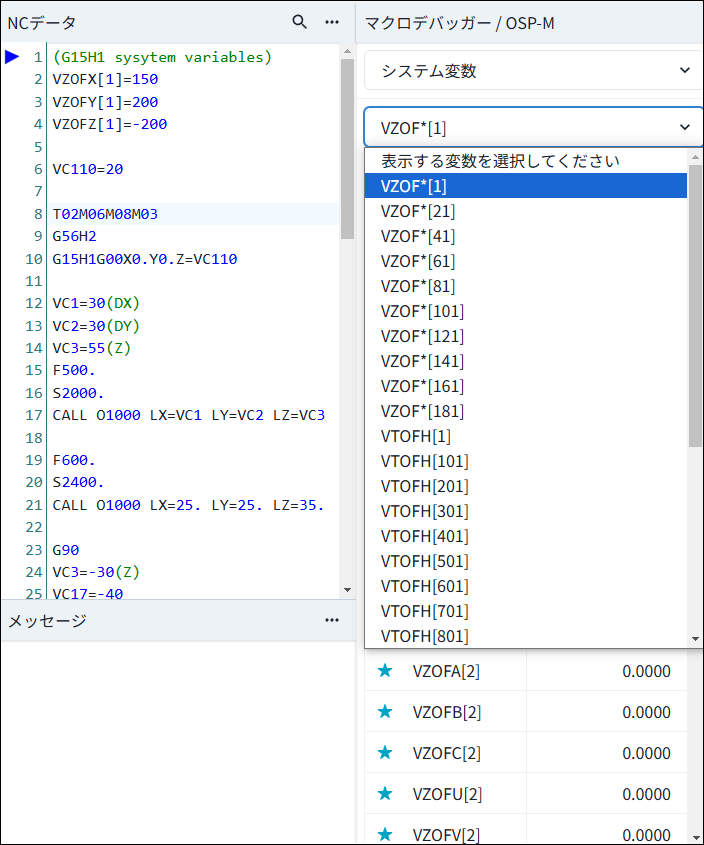Click code line F500.
The image size is (704, 845).
click(x=74, y=370)
